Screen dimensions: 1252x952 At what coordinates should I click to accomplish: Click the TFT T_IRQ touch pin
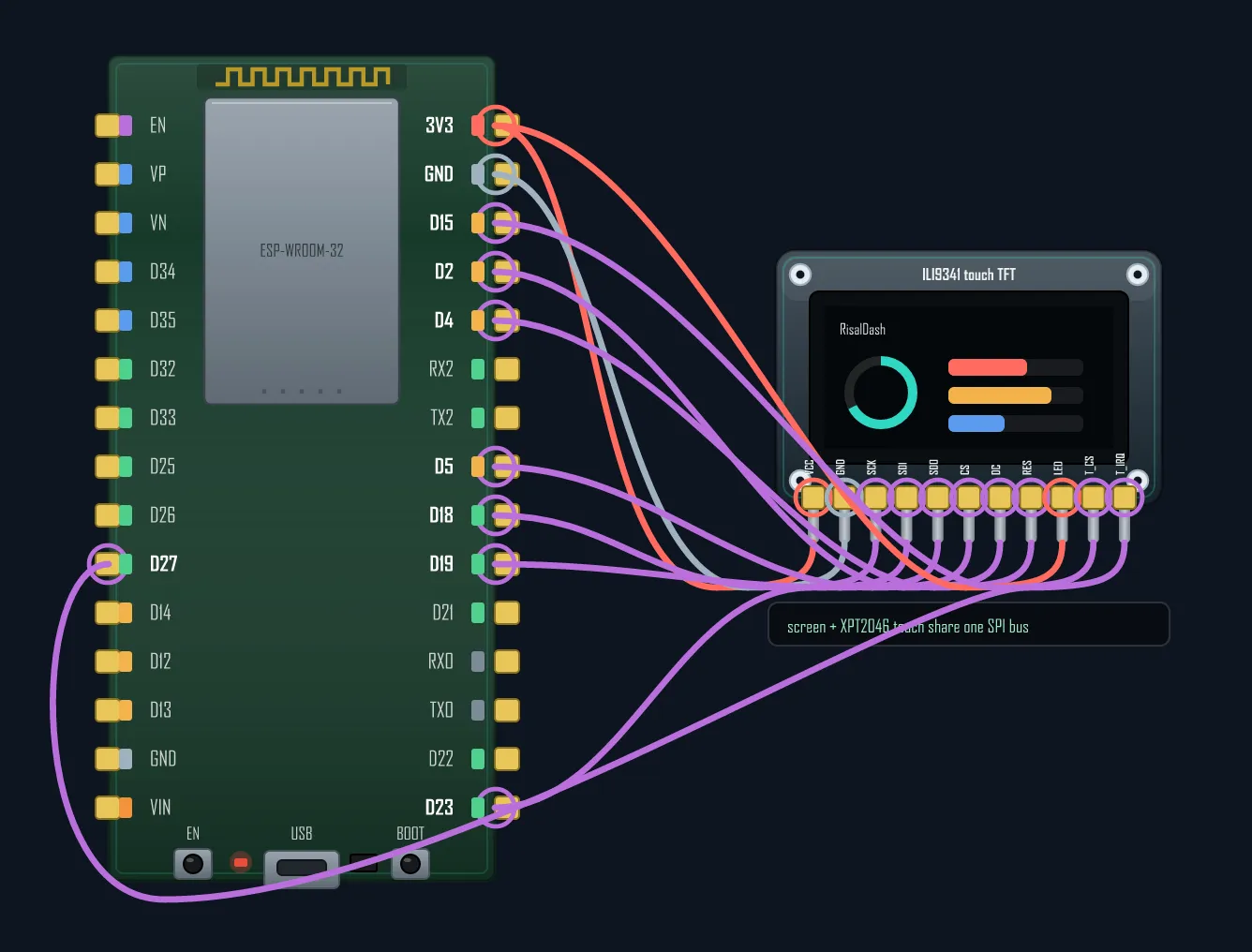click(1125, 498)
